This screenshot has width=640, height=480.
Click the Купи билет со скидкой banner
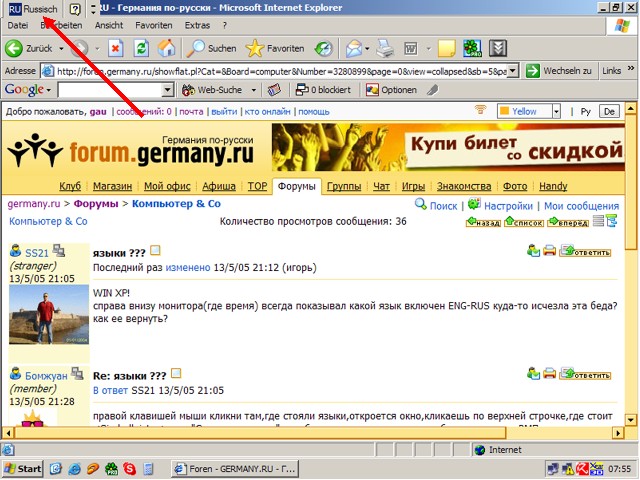(448, 147)
